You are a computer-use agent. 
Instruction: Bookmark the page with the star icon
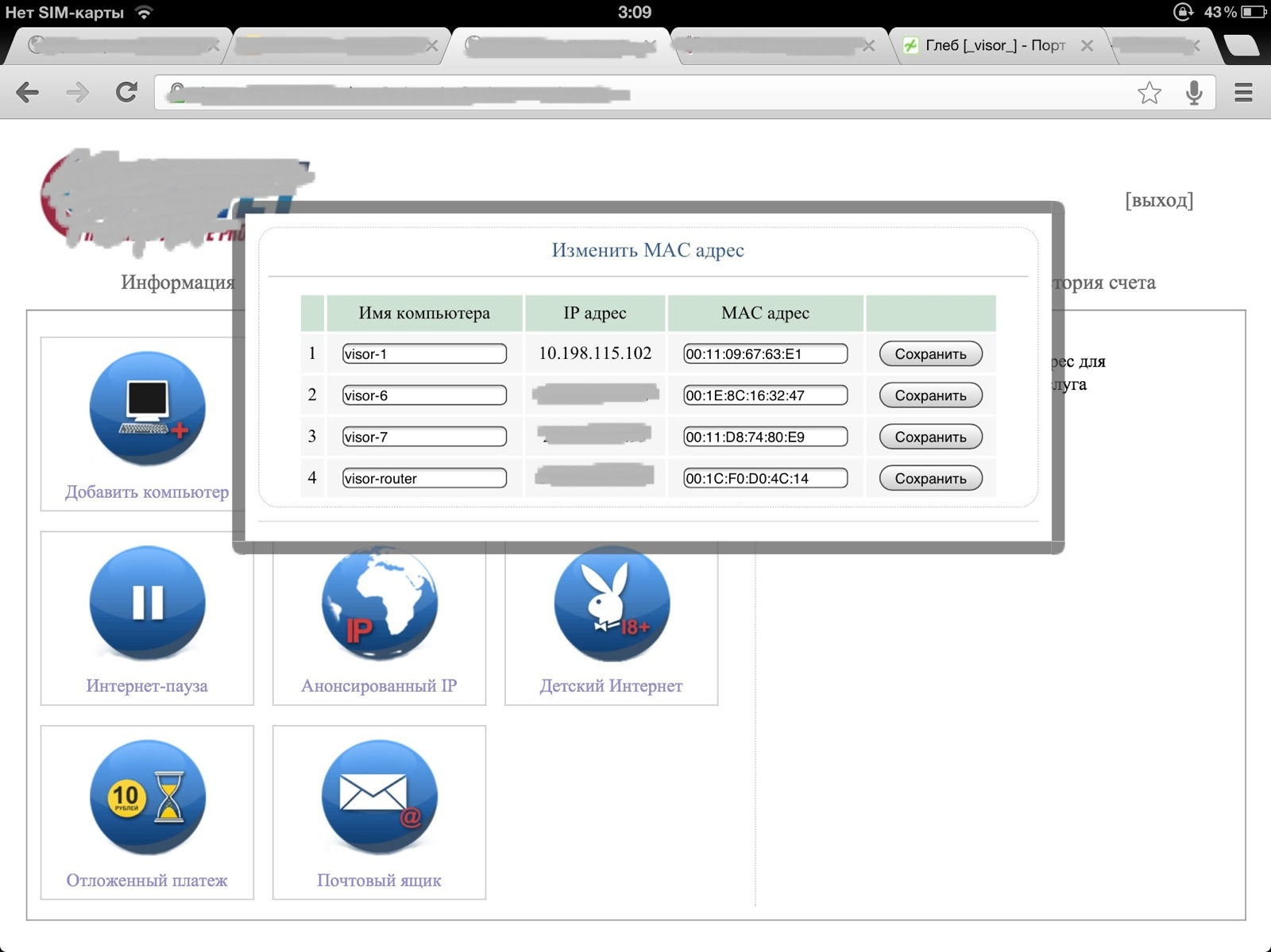tap(1149, 93)
